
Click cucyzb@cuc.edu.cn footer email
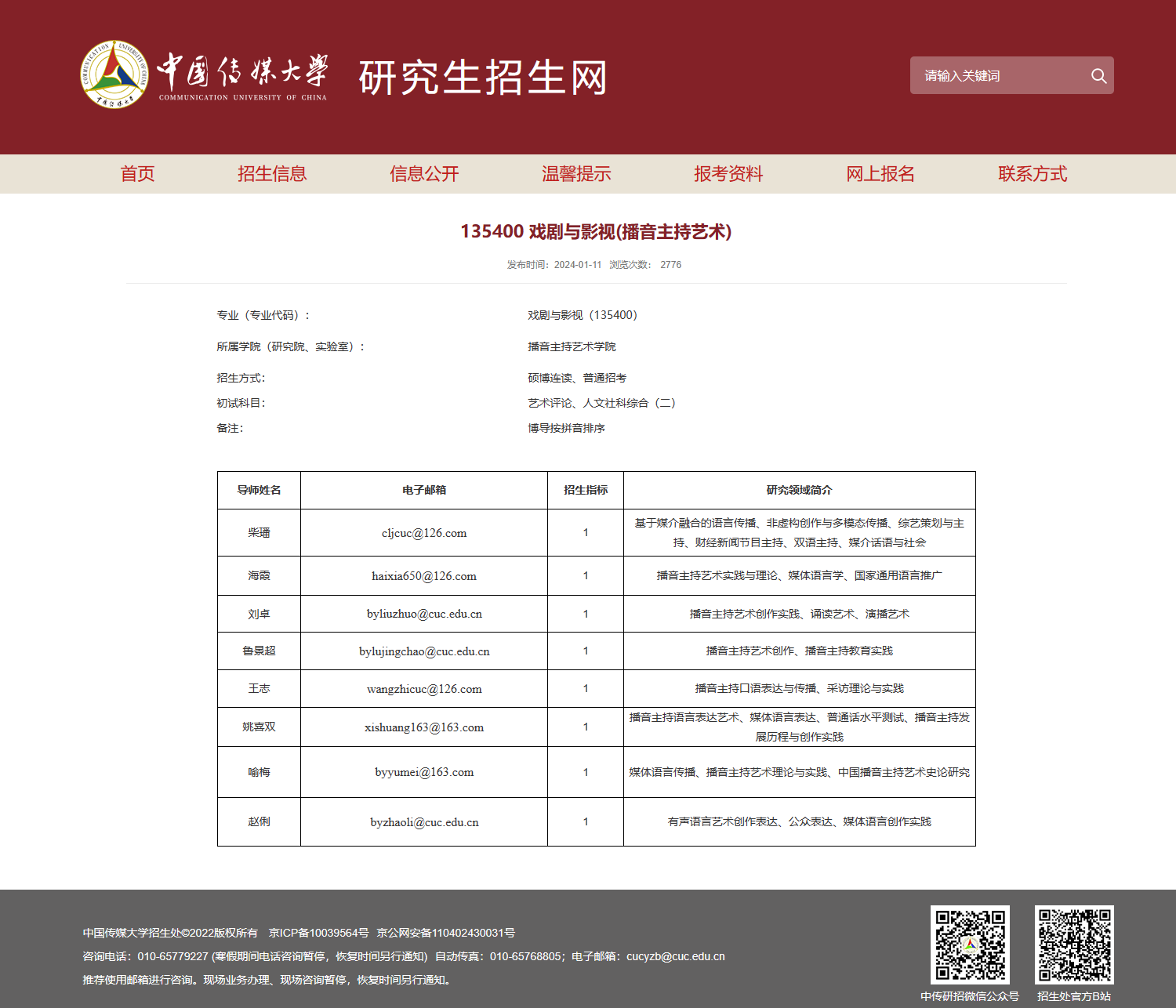676,956
